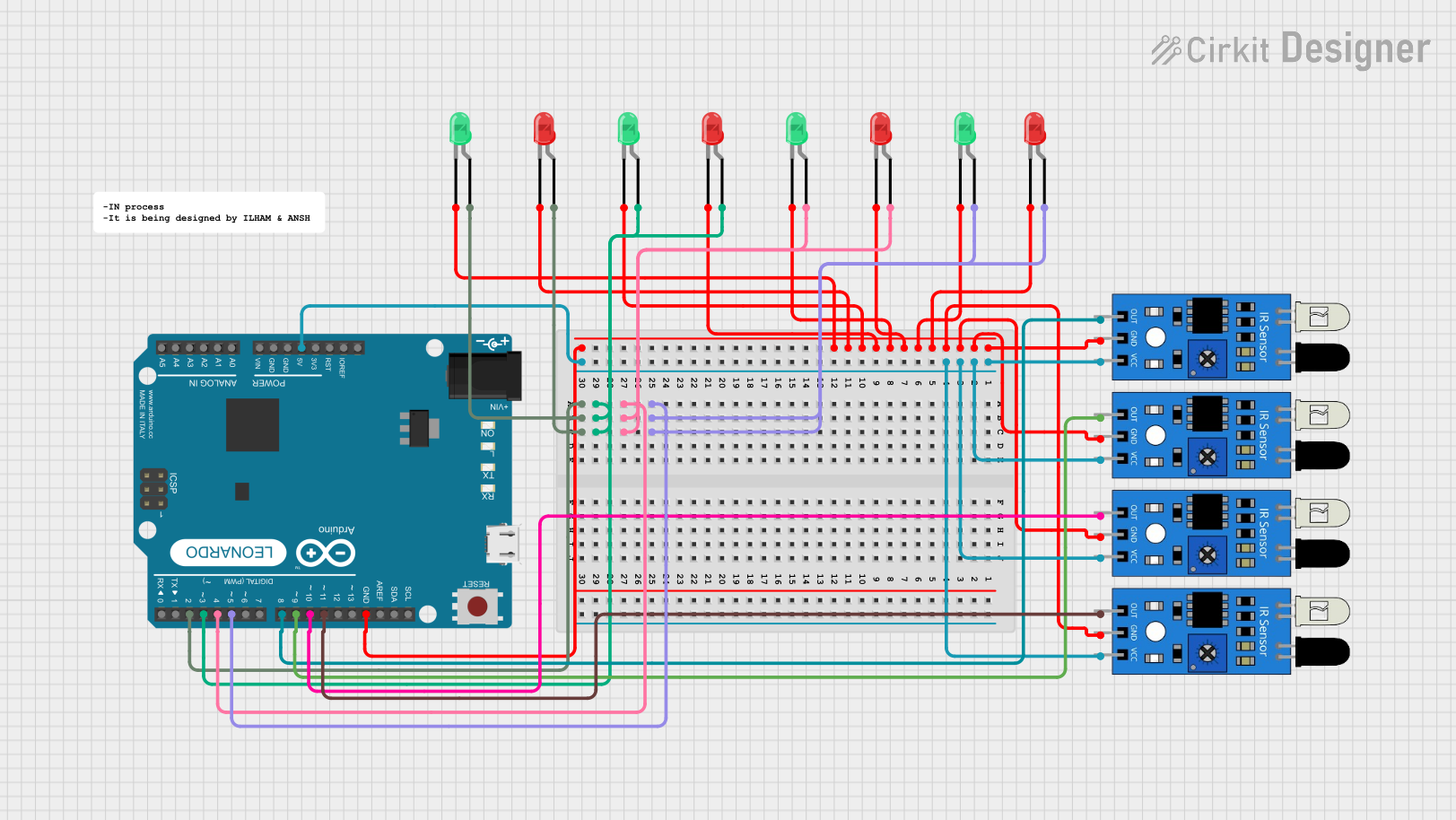Select the purple wire at the bottom loop
Viewport: 1456px width, 820px height.
449,725
